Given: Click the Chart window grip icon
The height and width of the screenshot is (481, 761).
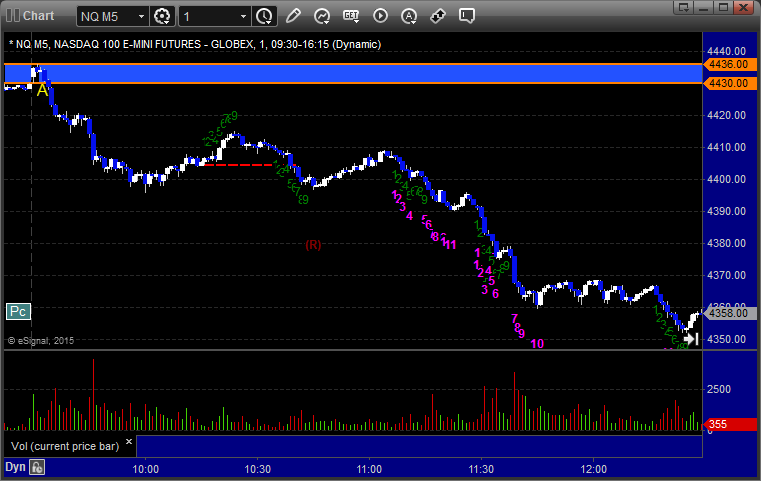Looking at the screenshot, I should coord(13,16).
